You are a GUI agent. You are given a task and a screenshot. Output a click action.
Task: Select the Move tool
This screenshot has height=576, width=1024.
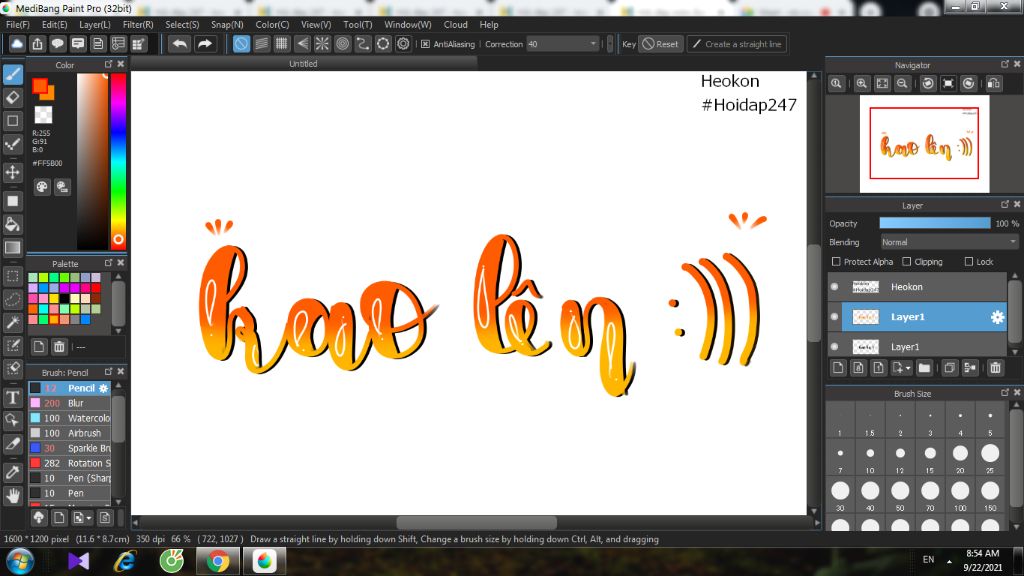[x=12, y=172]
